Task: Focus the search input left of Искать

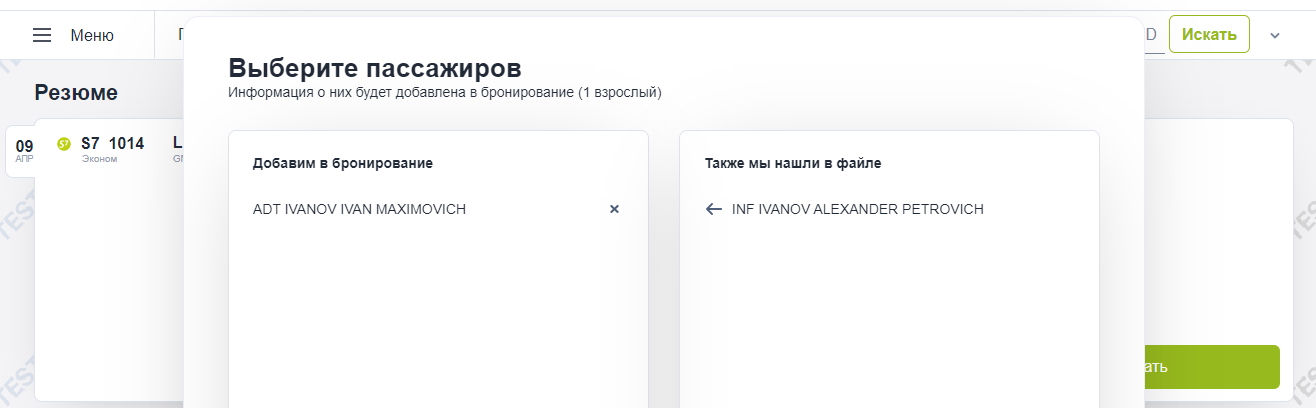Action: 1151,35
